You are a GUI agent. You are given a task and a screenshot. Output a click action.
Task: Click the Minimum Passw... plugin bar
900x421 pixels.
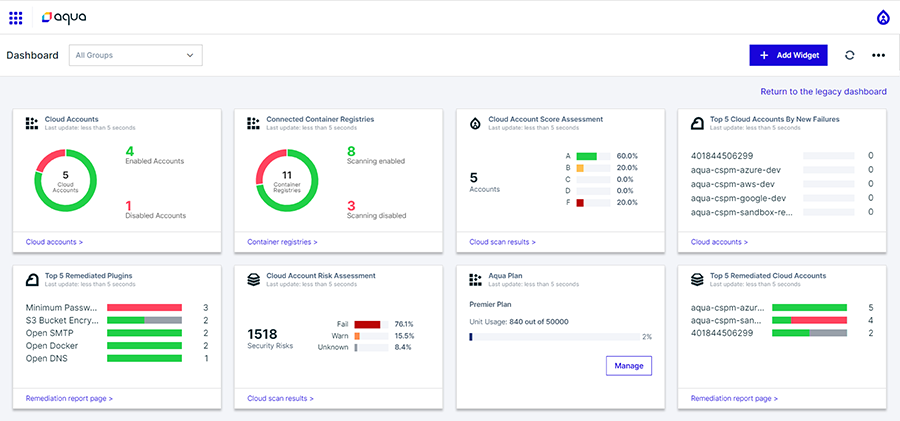145,308
